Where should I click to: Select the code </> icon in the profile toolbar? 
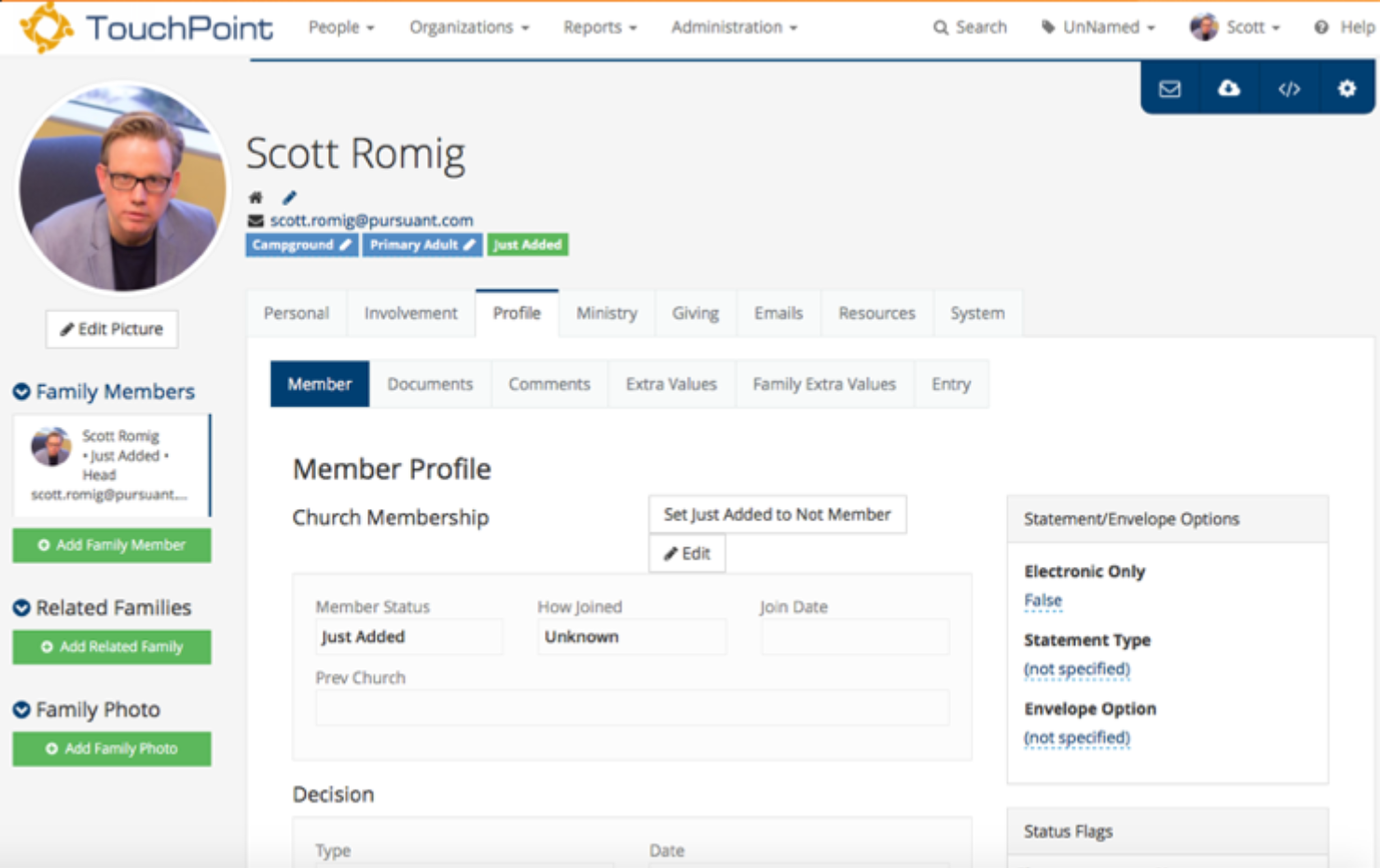(x=1290, y=89)
